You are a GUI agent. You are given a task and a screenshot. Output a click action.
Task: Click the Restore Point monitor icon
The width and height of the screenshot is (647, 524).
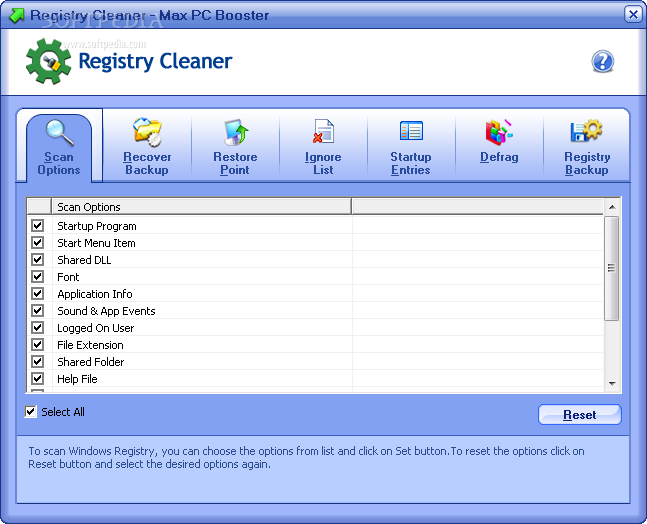pos(236,132)
